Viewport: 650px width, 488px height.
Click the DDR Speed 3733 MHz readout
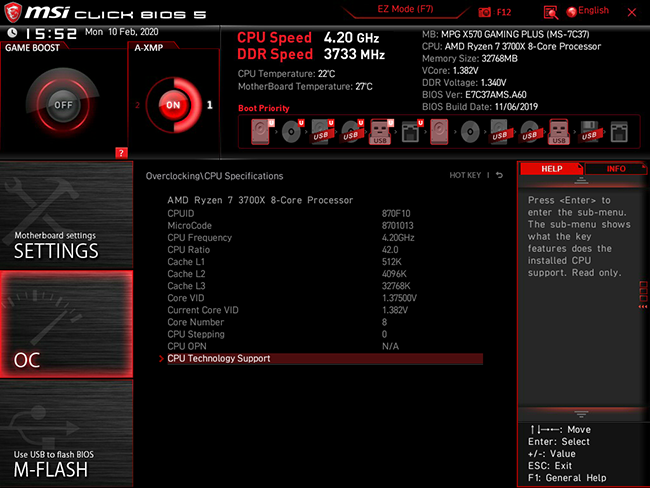(x=311, y=54)
